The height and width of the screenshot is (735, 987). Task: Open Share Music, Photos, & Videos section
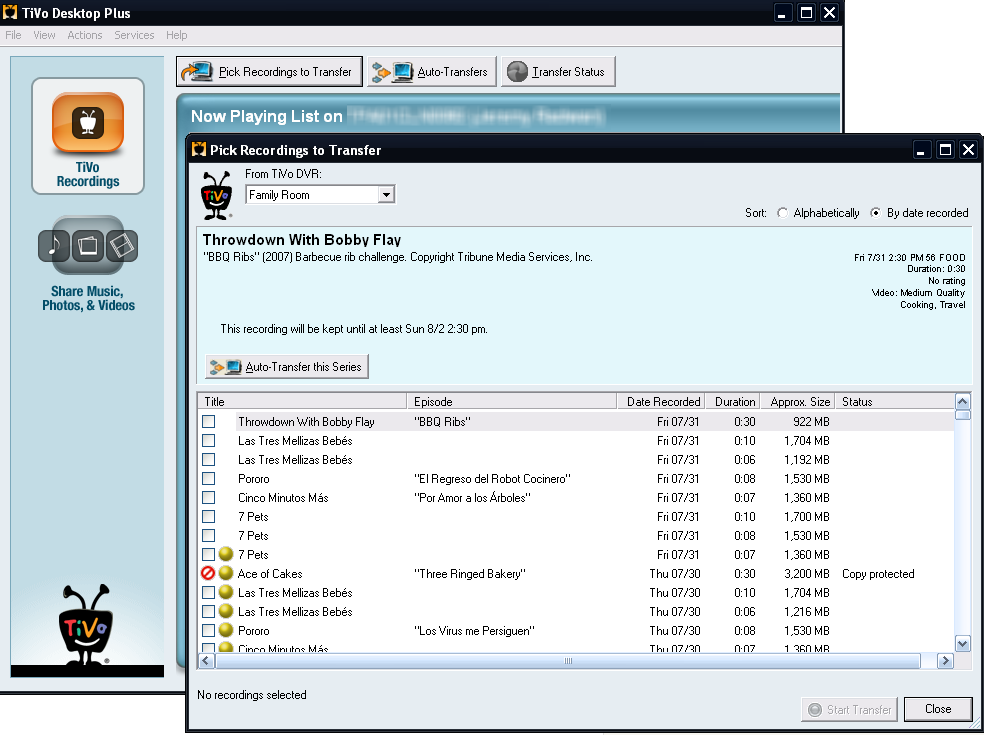coord(88,264)
